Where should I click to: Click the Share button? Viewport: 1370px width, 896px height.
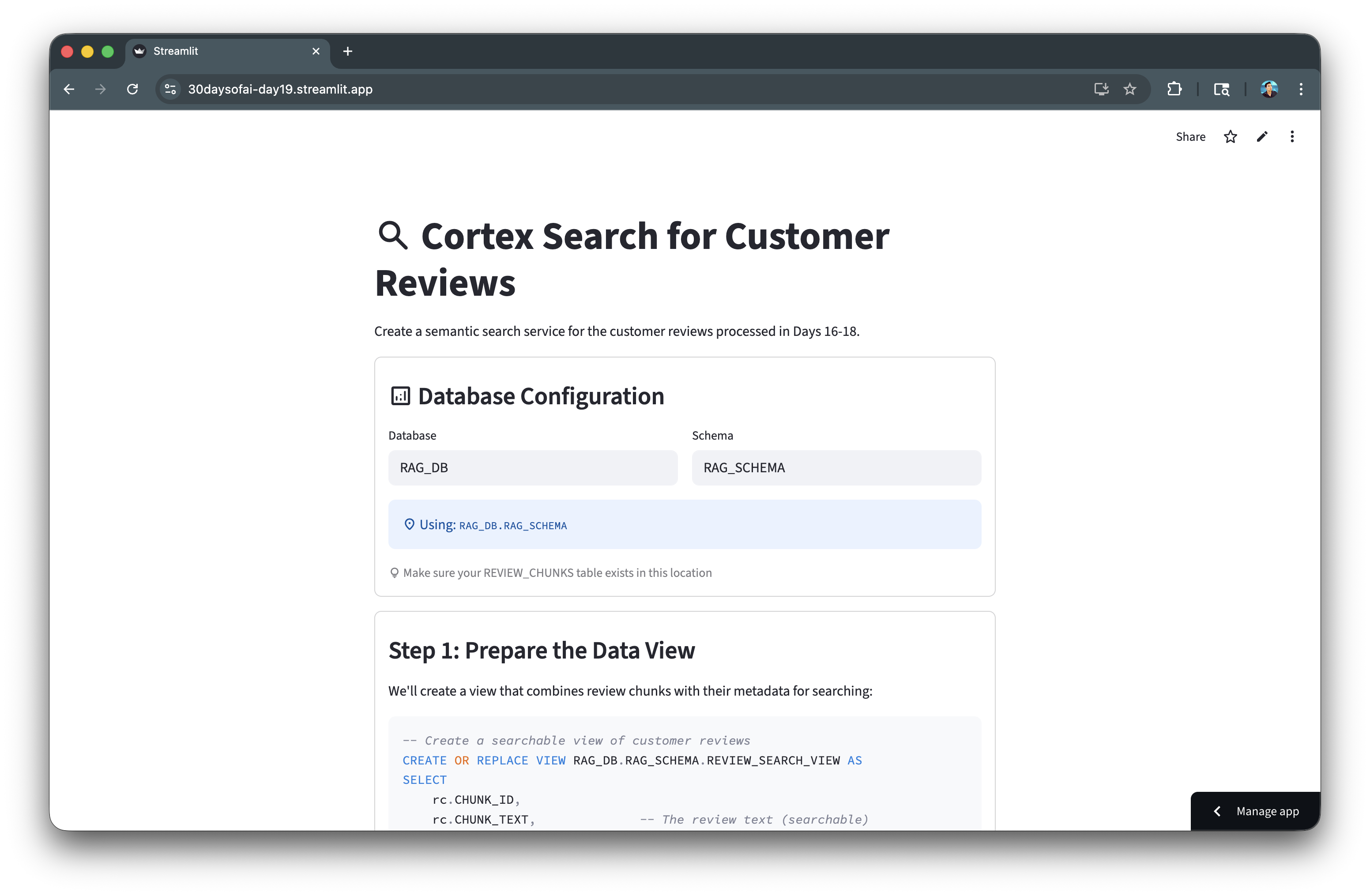point(1190,137)
